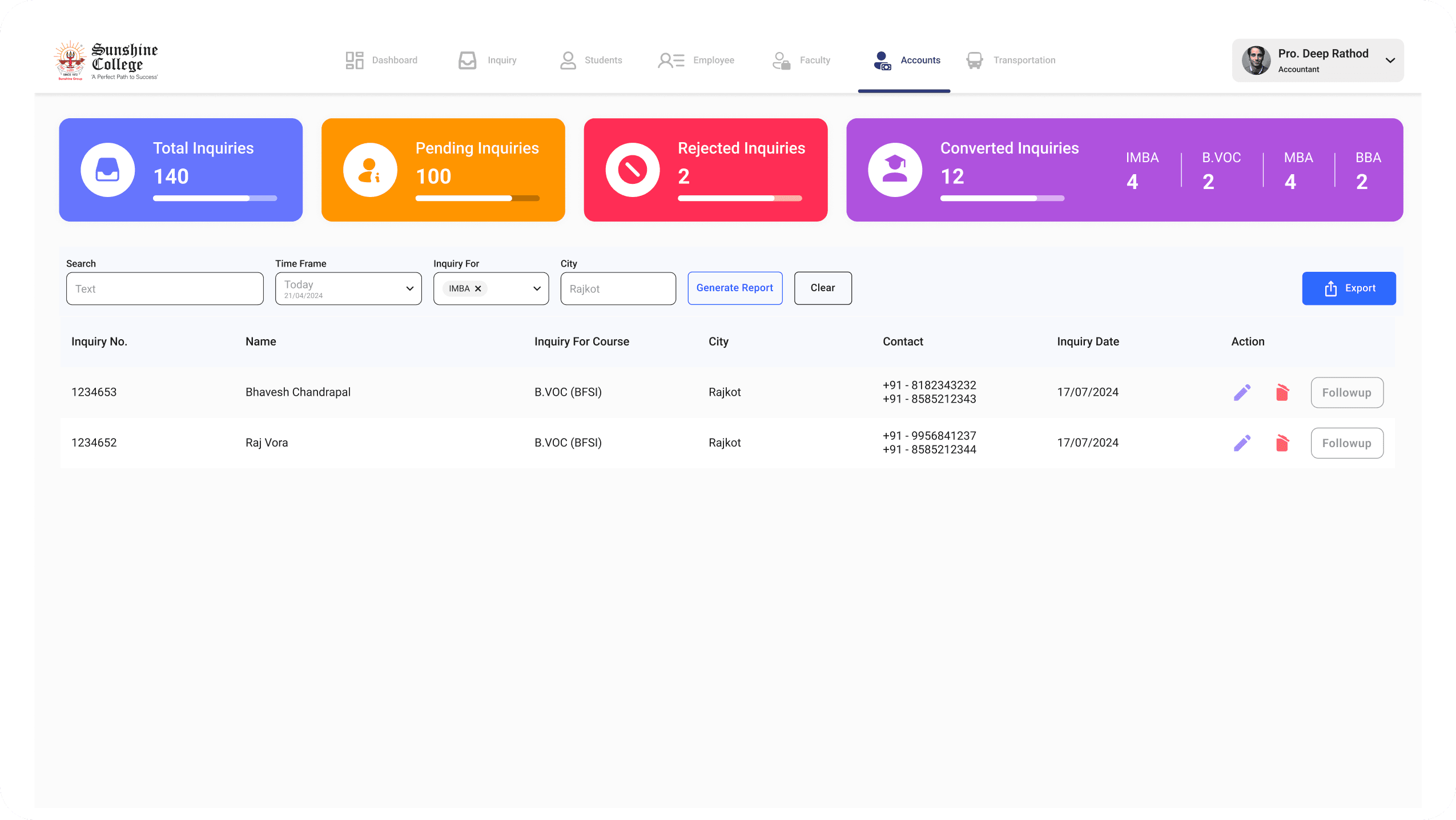Click the Generate Report button
This screenshot has width=1456, height=820.
(735, 288)
